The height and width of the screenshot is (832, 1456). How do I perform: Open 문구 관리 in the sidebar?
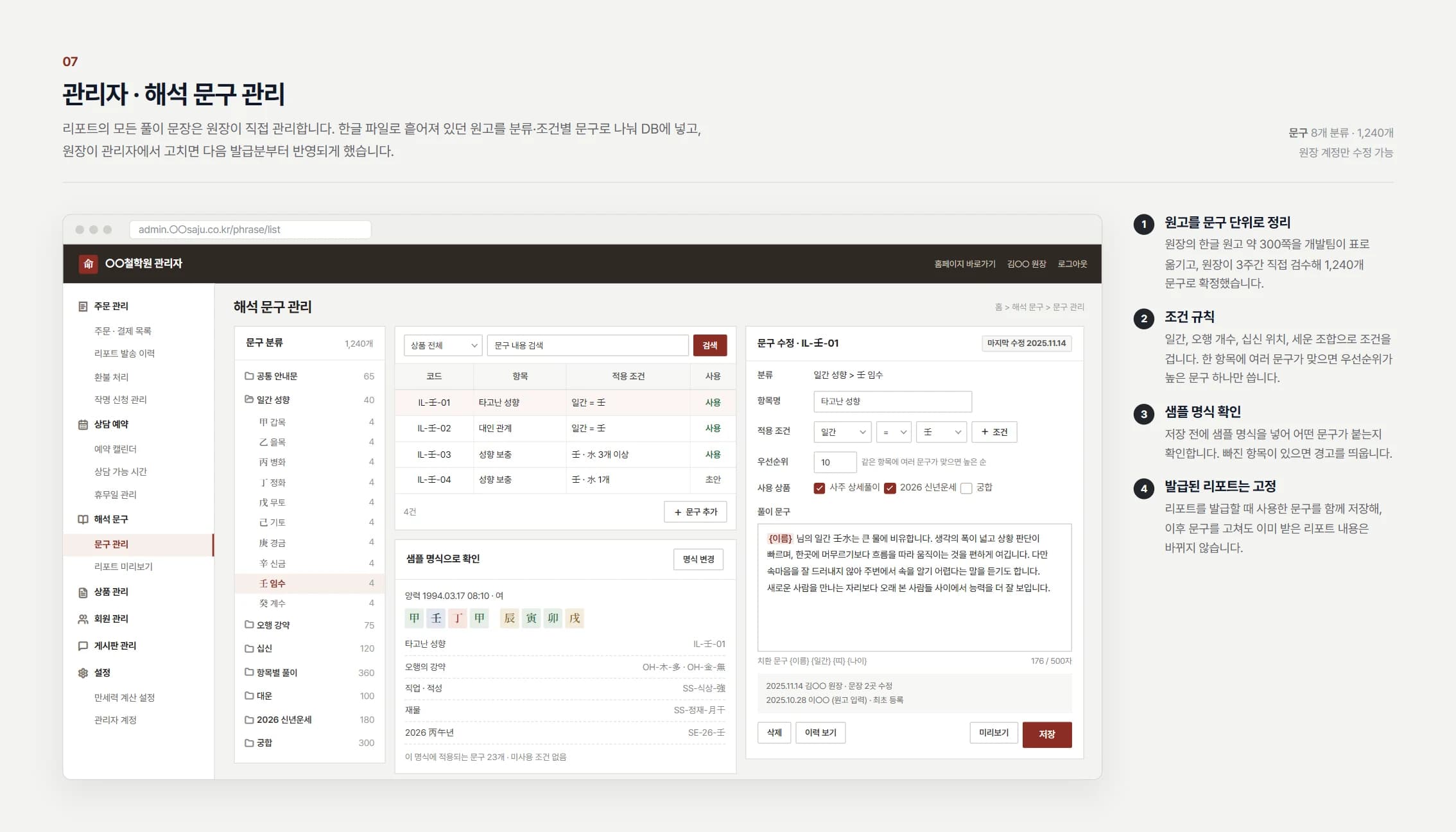click(x=138, y=544)
